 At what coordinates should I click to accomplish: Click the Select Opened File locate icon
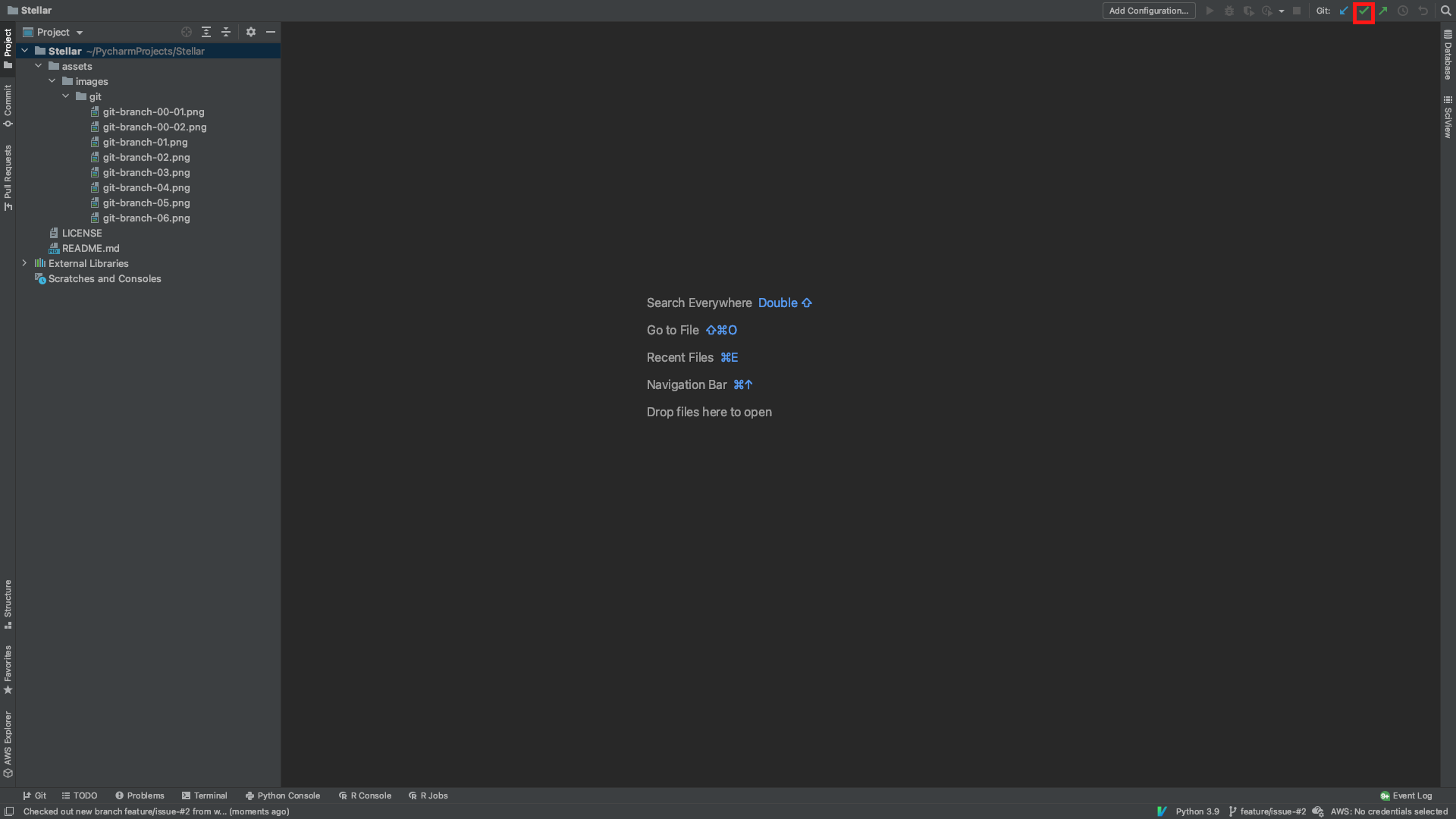(x=187, y=33)
